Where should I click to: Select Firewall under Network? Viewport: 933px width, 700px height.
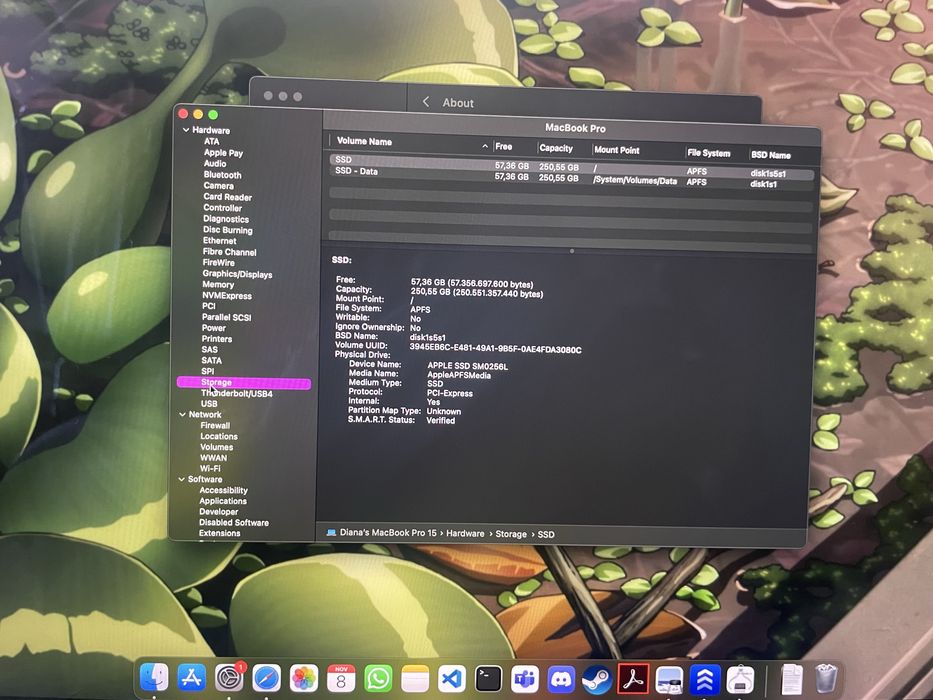click(x=215, y=425)
